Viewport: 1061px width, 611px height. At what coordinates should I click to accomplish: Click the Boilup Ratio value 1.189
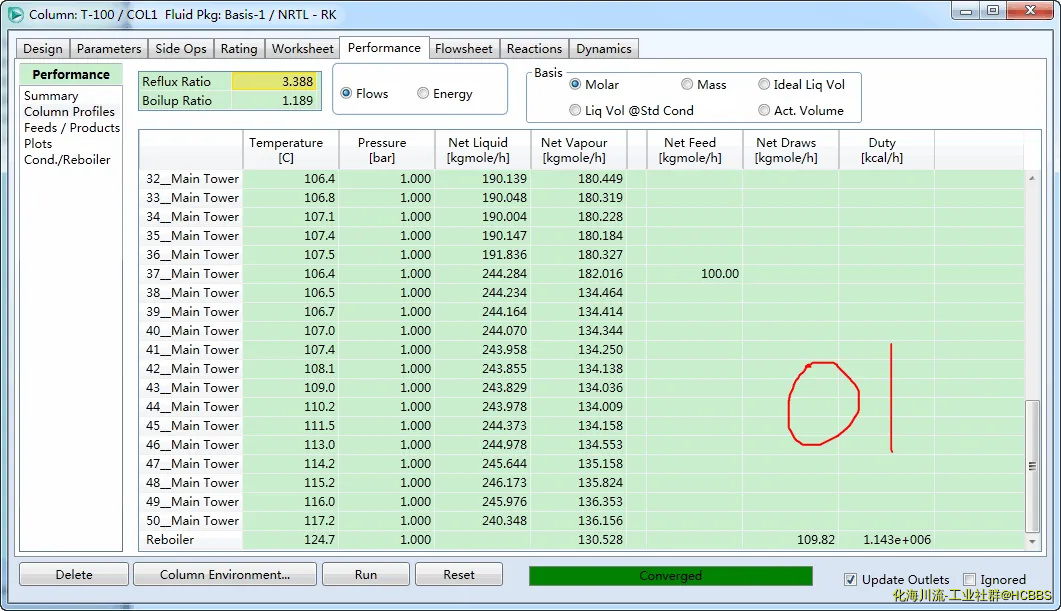tap(273, 100)
